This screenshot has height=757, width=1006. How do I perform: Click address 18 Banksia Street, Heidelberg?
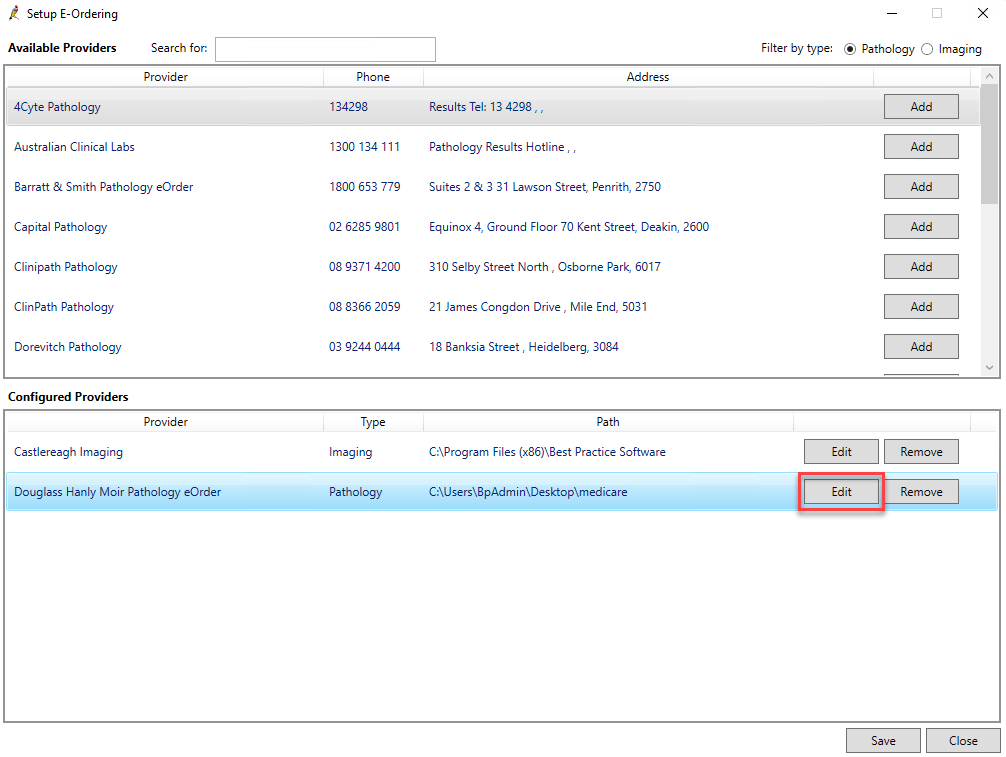pos(524,346)
